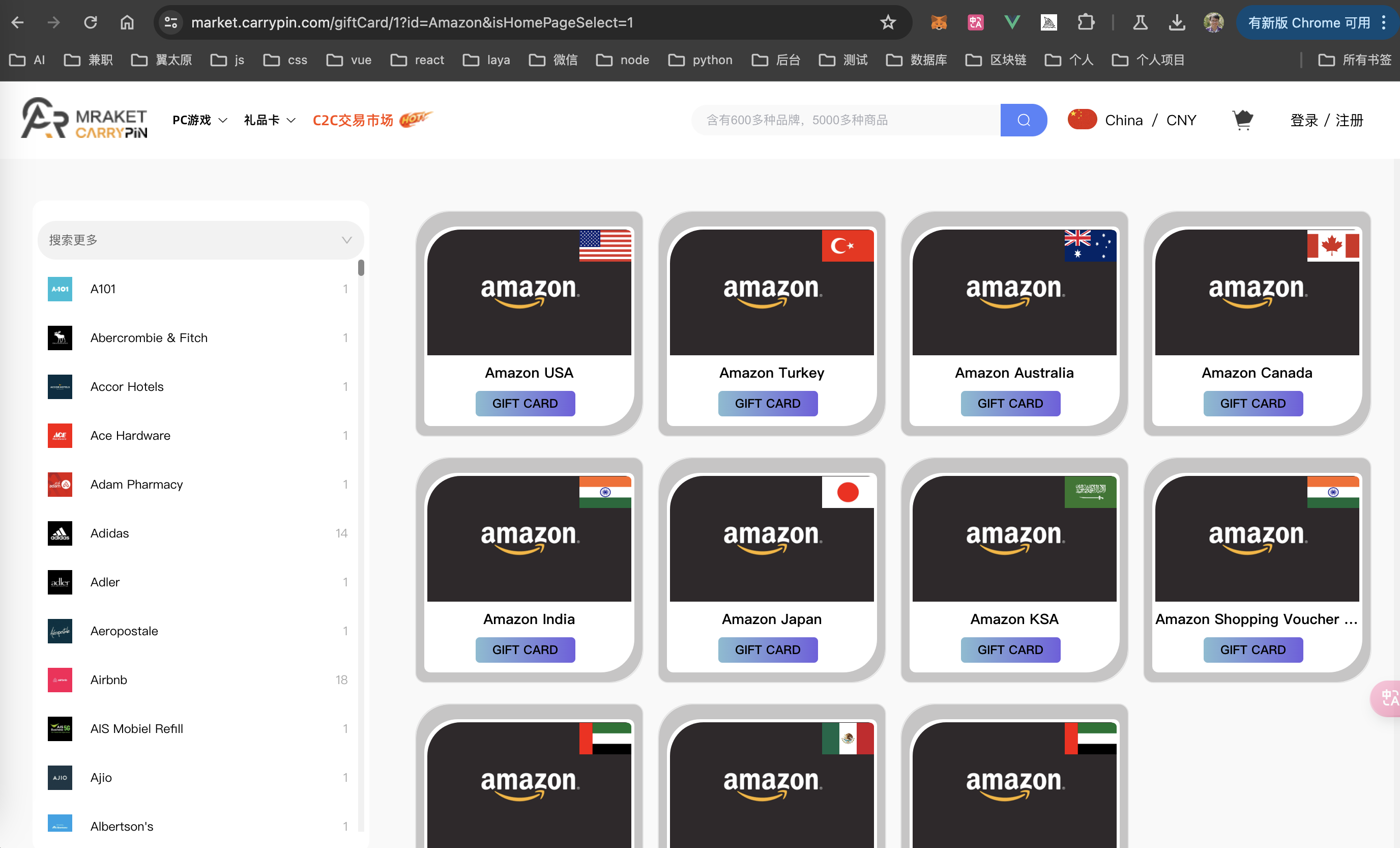
Task: Click the China flag icon
Action: click(1082, 119)
